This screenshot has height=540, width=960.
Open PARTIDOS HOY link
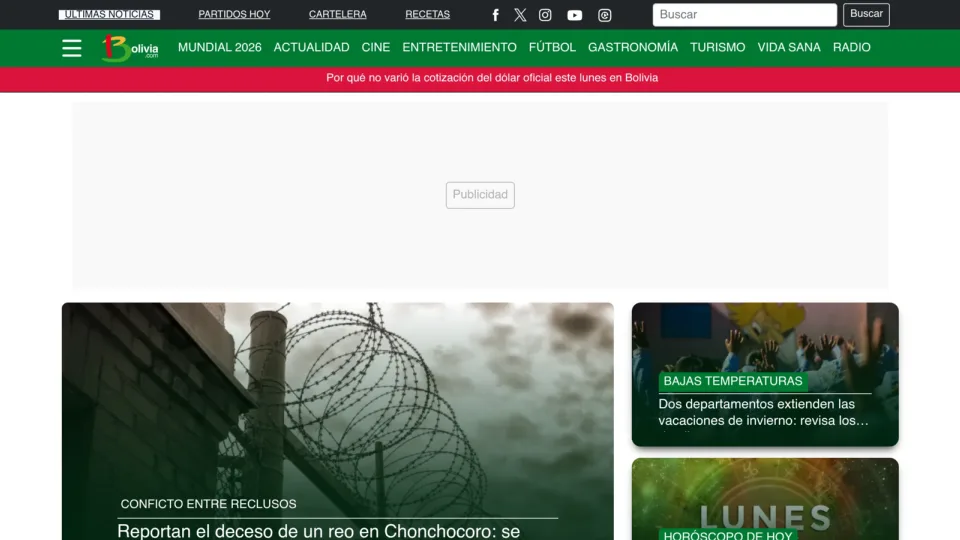[x=234, y=14]
